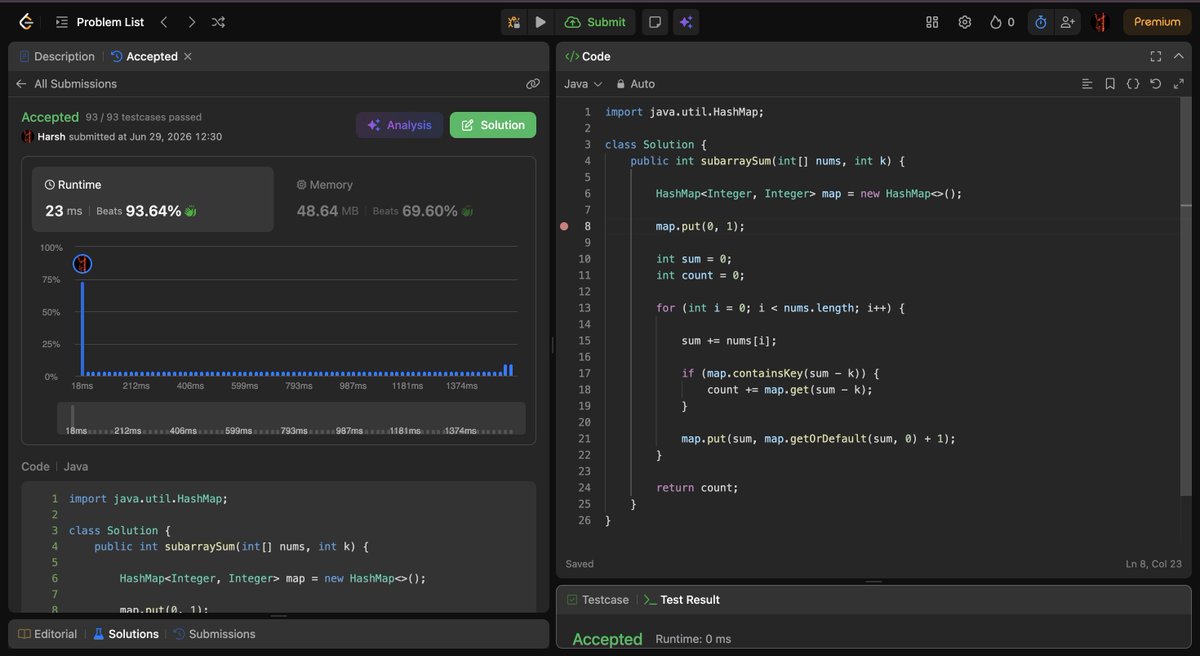Click the invite user icon
Viewport: 1200px width, 656px height.
pyautogui.click(x=1067, y=22)
